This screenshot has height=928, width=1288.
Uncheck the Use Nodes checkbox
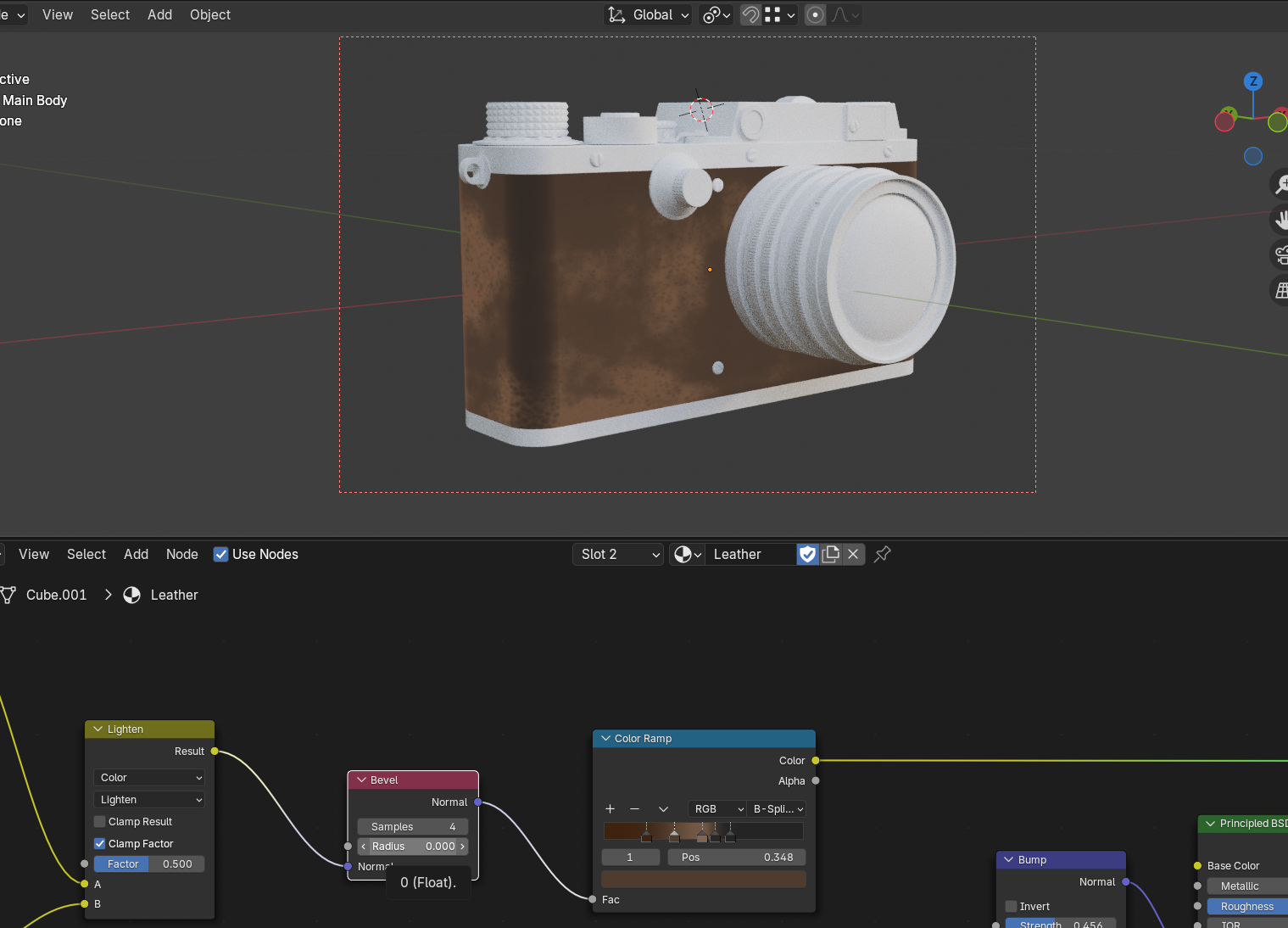point(220,554)
